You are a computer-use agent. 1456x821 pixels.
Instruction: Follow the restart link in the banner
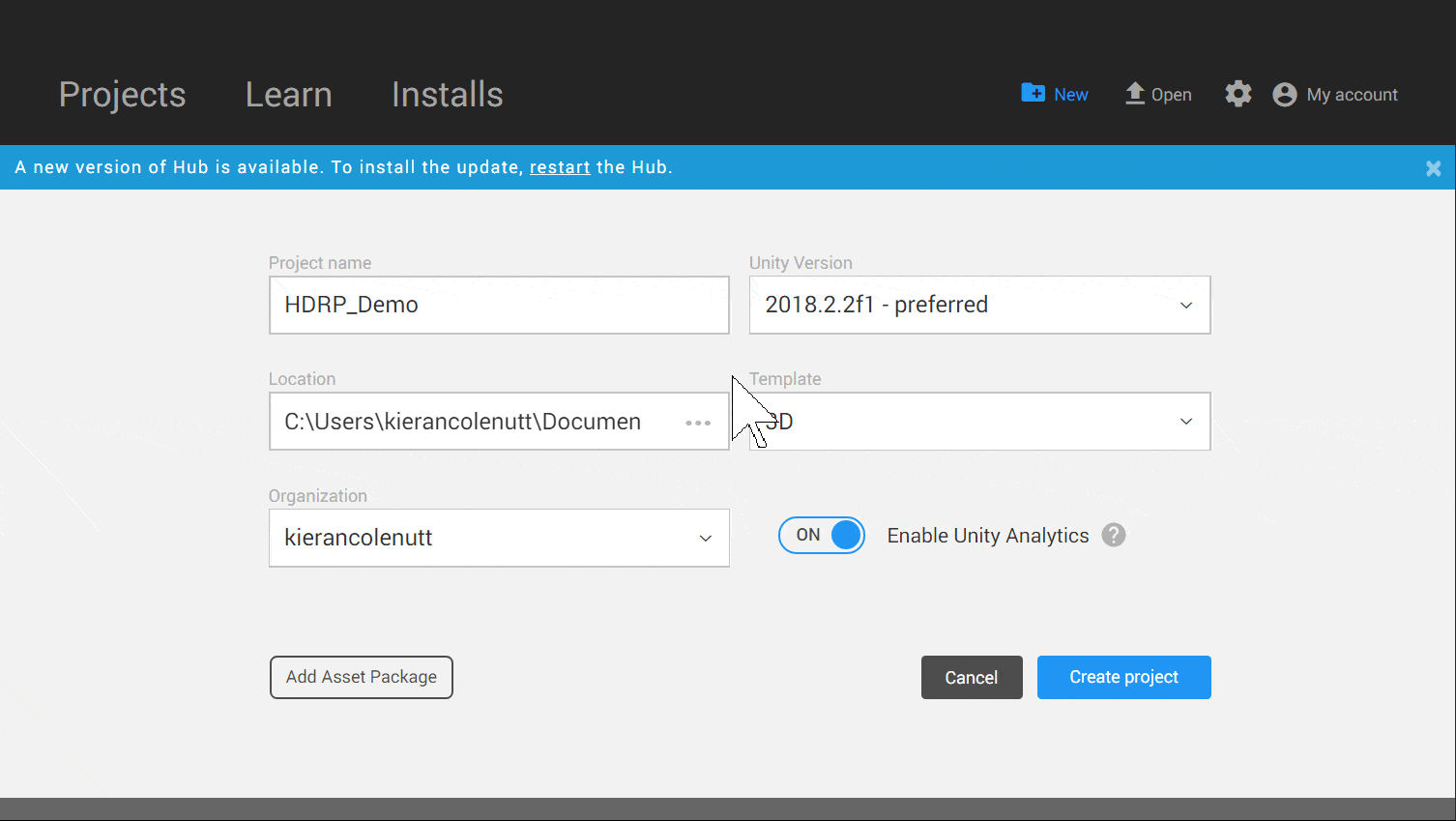pyautogui.click(x=560, y=167)
